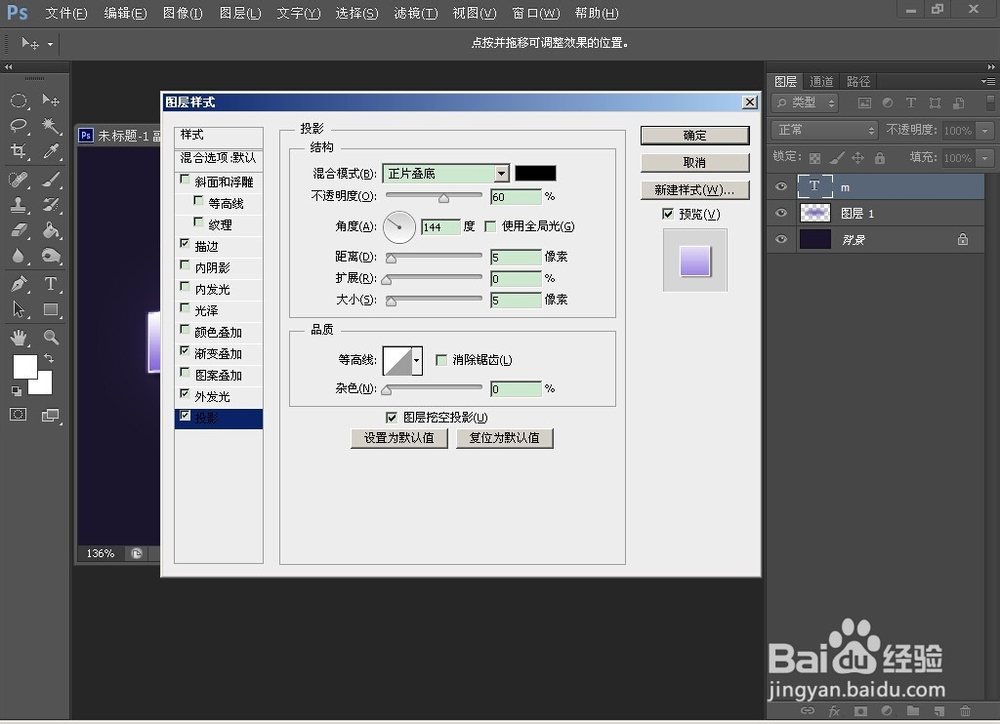The height and width of the screenshot is (724, 1000).
Task: Click the 不透明度 slider handle
Action: [443, 198]
